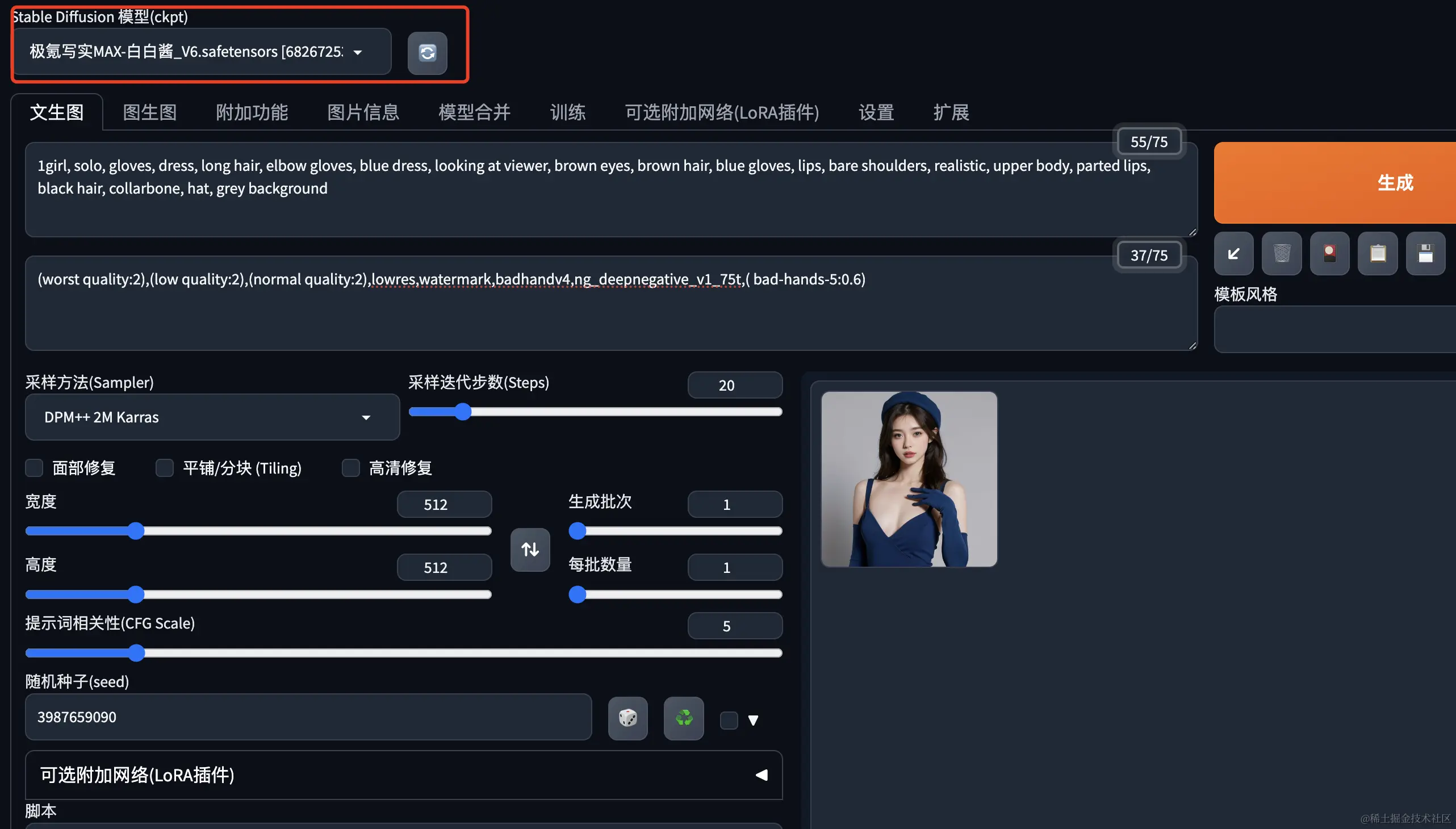This screenshot has height=829, width=1456.
Task: Click the trash can icon to clear prompts
Action: (x=1281, y=254)
